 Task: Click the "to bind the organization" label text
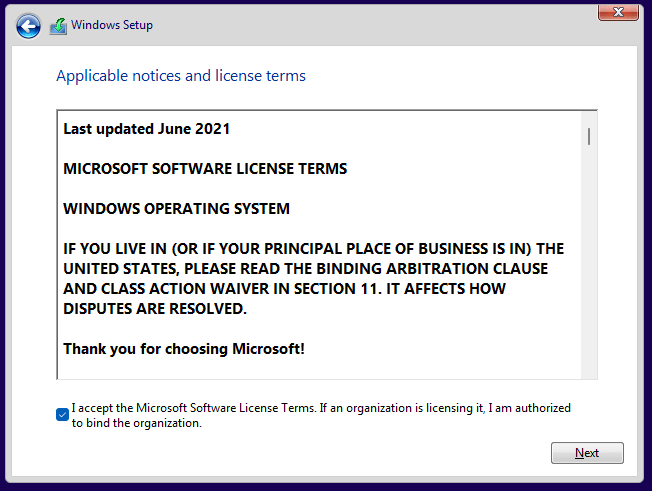click(137, 423)
